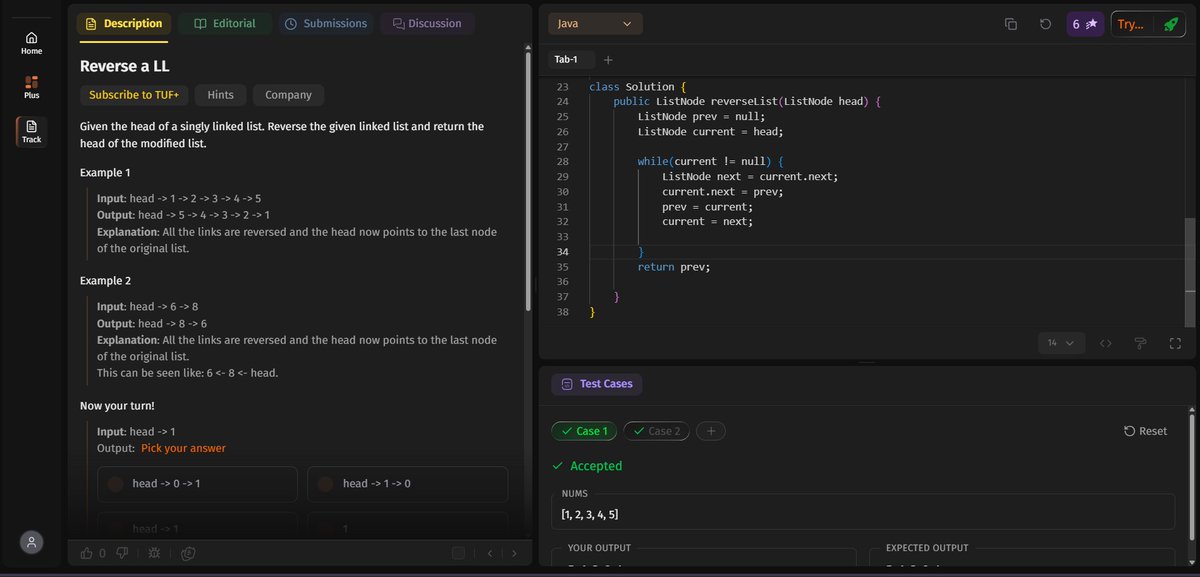Click the Accepted status text

pos(596,466)
